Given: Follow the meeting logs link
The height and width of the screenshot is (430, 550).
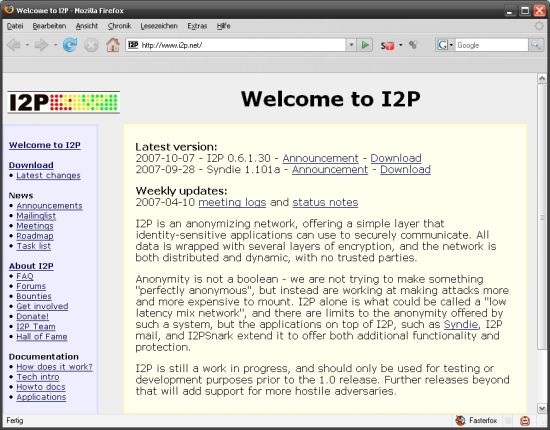Looking at the screenshot, I should [232, 202].
